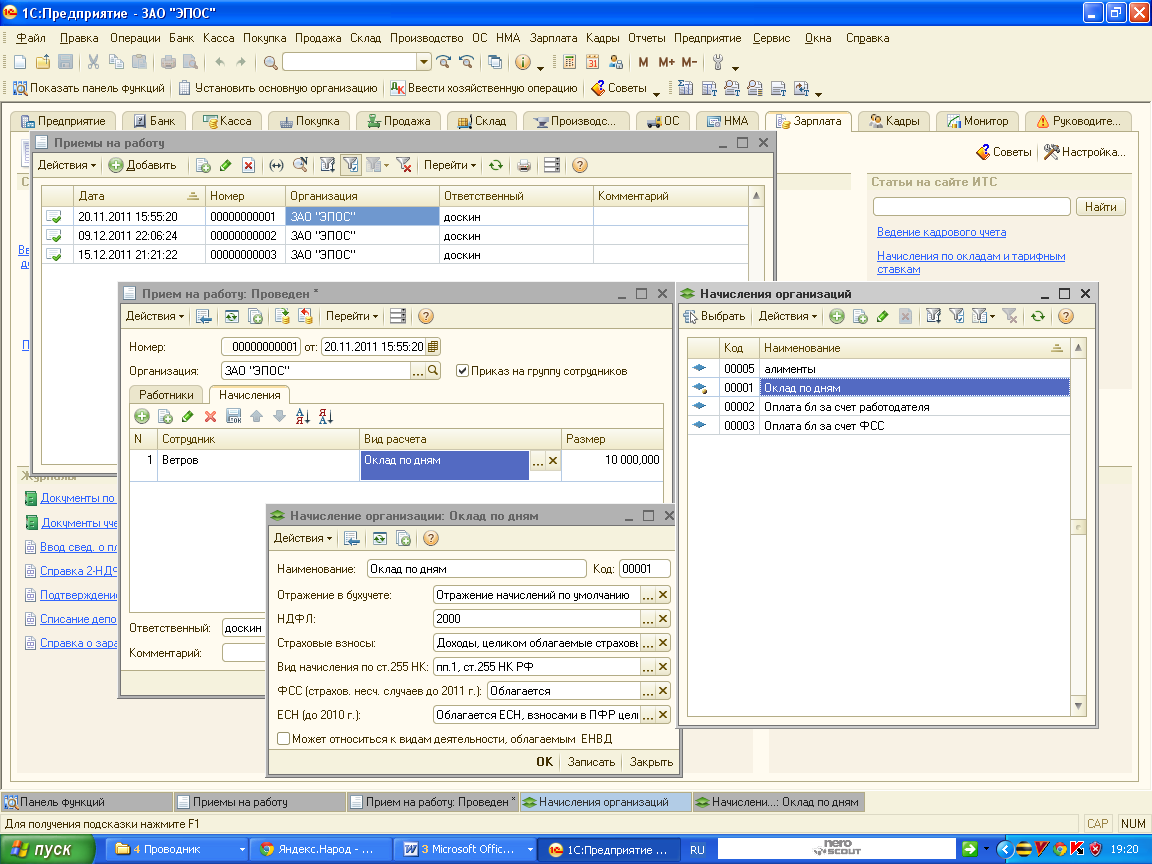
Task: Click refresh icon in Приемы на работу toolbar
Action: tap(496, 165)
